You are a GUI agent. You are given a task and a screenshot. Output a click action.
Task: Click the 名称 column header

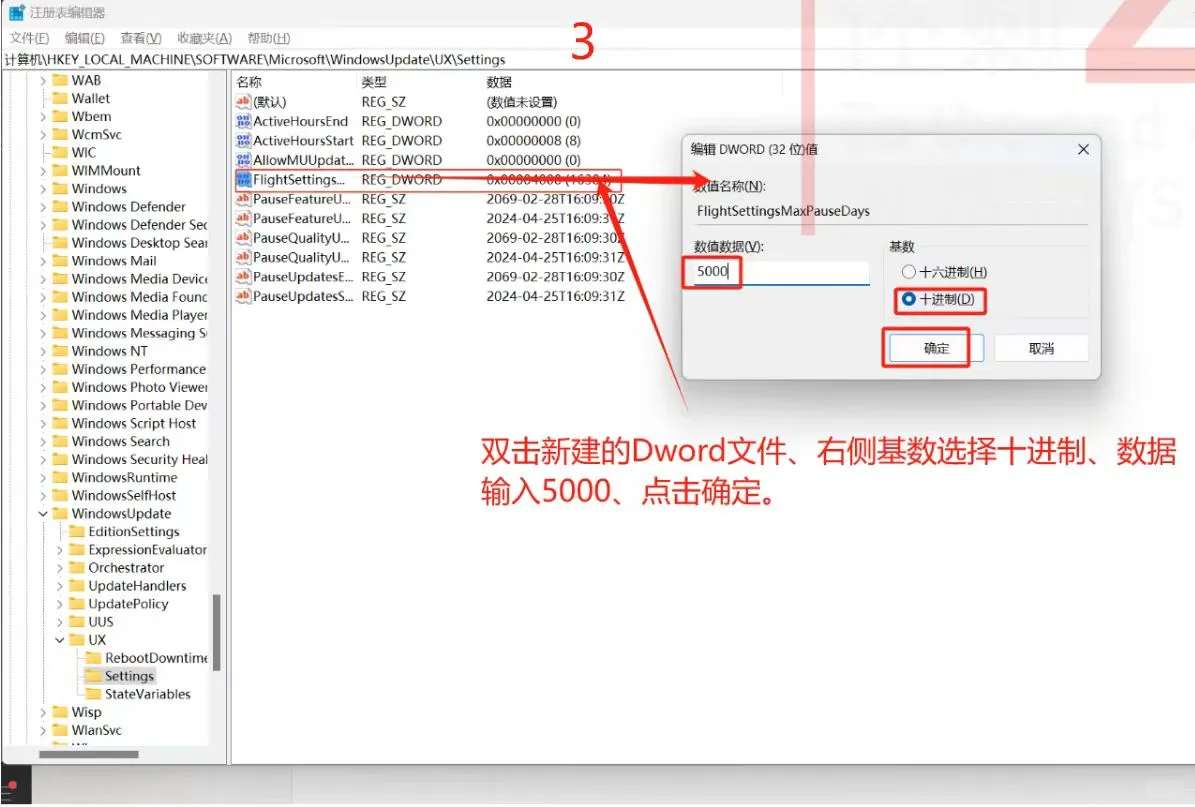tap(249, 82)
